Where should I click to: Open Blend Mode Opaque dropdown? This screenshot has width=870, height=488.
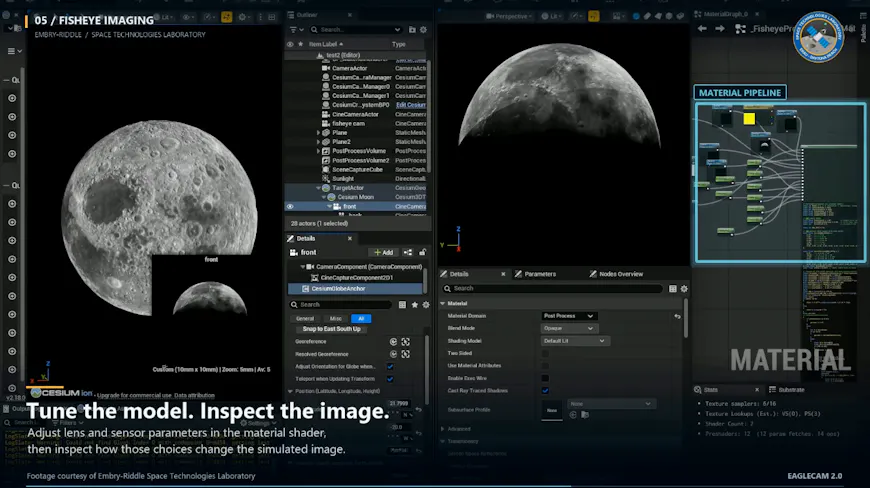click(x=569, y=328)
